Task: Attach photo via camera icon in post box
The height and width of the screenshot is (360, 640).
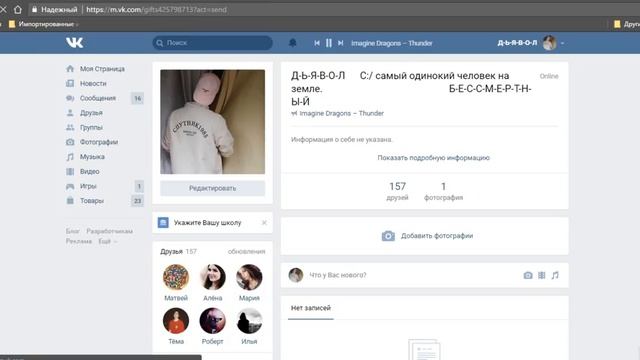Action: (x=528, y=276)
